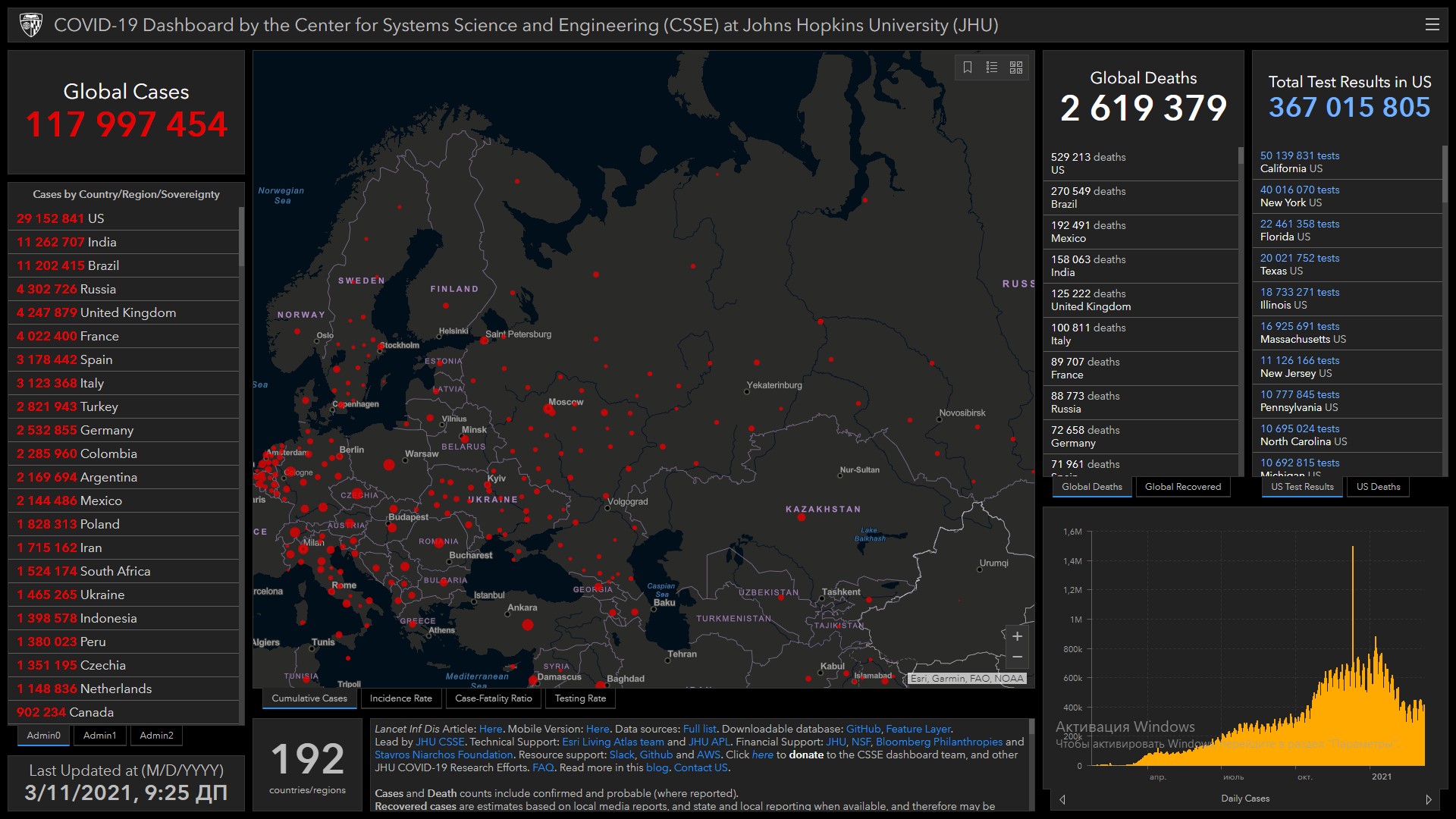
Task: Zoom out on the map
Action: (x=1017, y=657)
